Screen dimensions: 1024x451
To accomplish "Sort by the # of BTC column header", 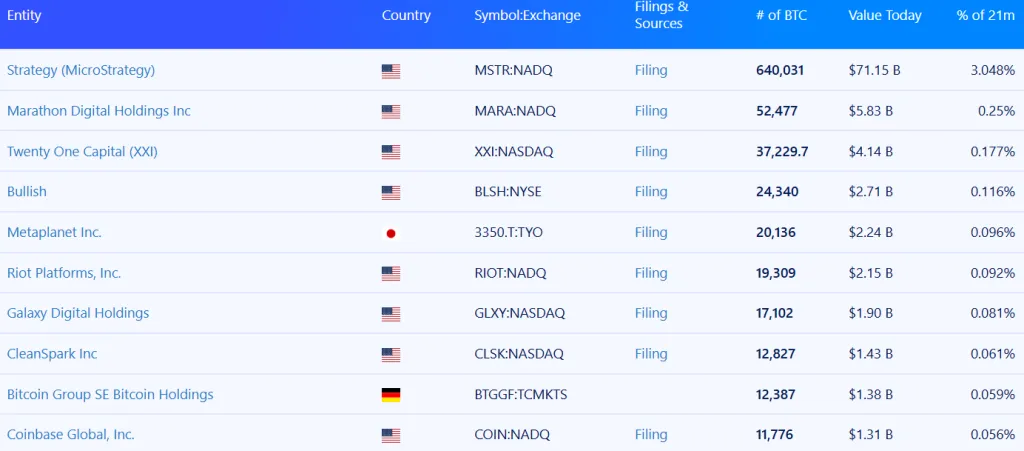I will pos(781,16).
